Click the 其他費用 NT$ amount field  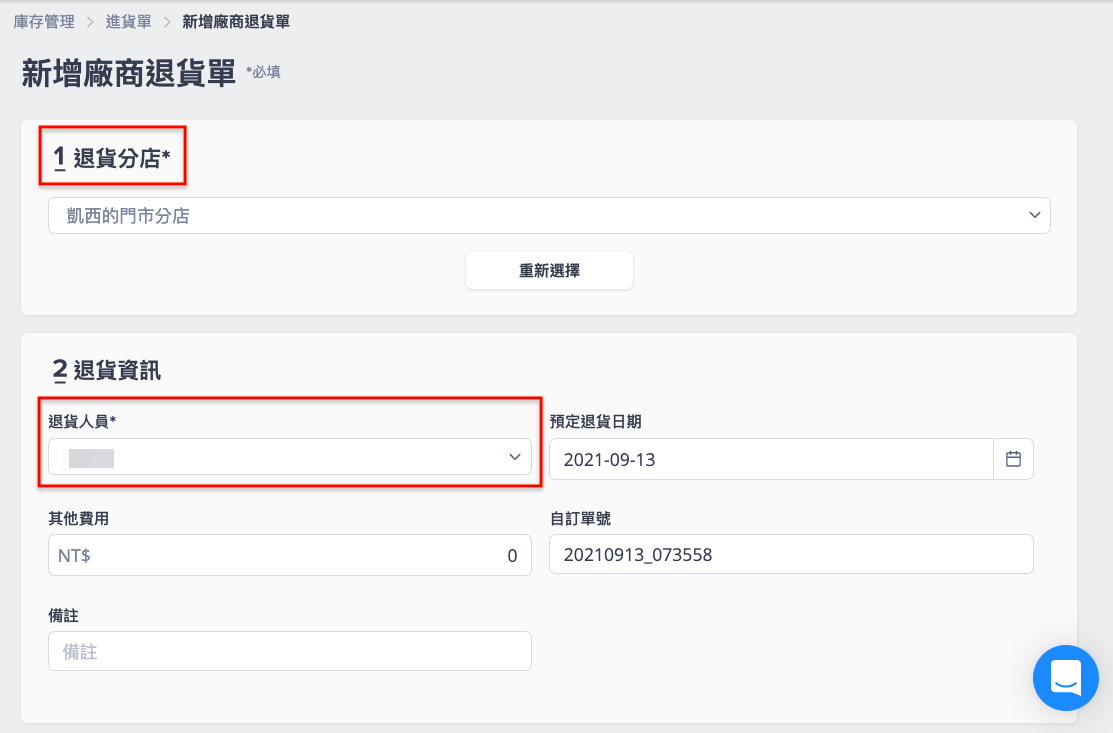[x=290, y=555]
